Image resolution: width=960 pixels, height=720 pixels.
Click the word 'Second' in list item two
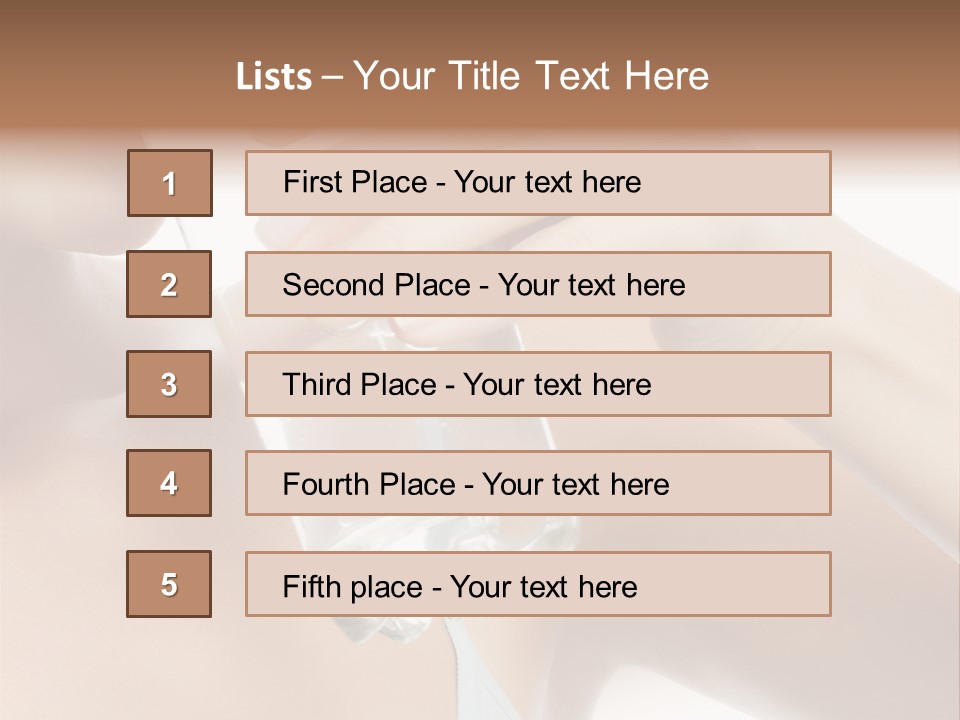click(334, 285)
